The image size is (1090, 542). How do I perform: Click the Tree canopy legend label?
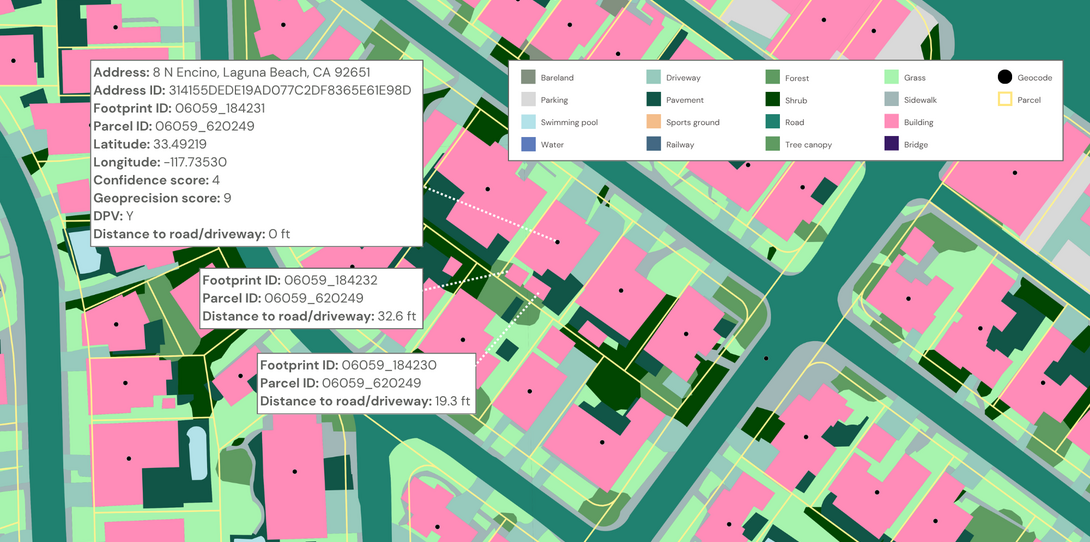[x=808, y=145]
